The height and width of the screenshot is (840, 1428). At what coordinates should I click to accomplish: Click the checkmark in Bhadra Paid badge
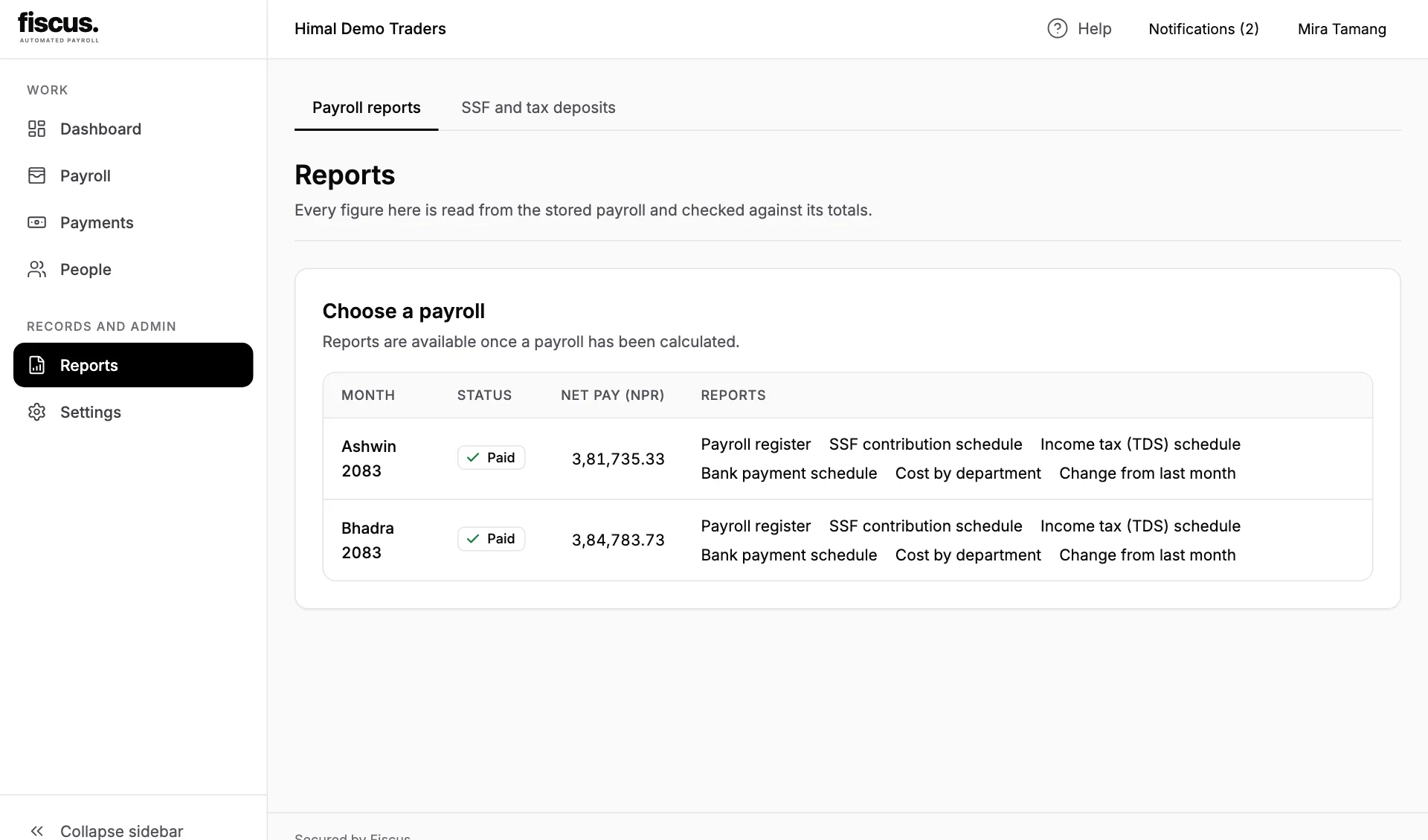click(473, 538)
